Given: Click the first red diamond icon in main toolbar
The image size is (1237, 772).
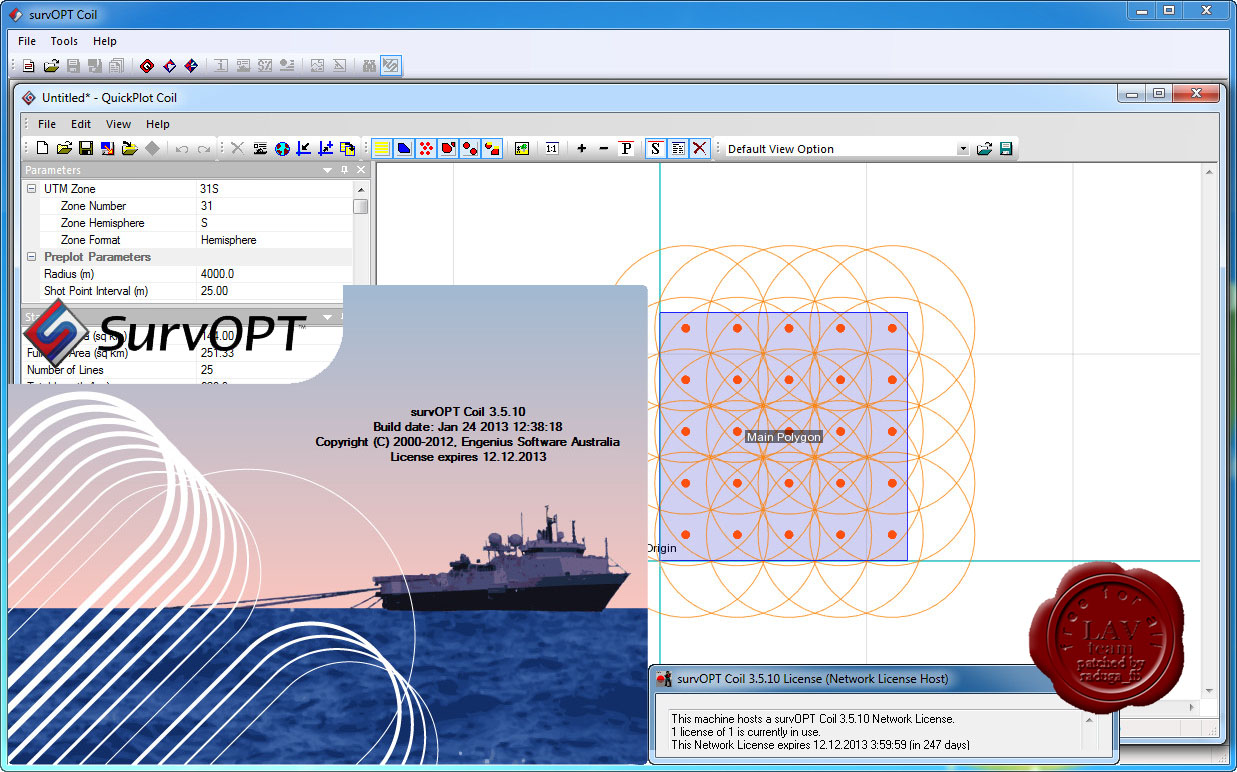Looking at the screenshot, I should point(147,66).
